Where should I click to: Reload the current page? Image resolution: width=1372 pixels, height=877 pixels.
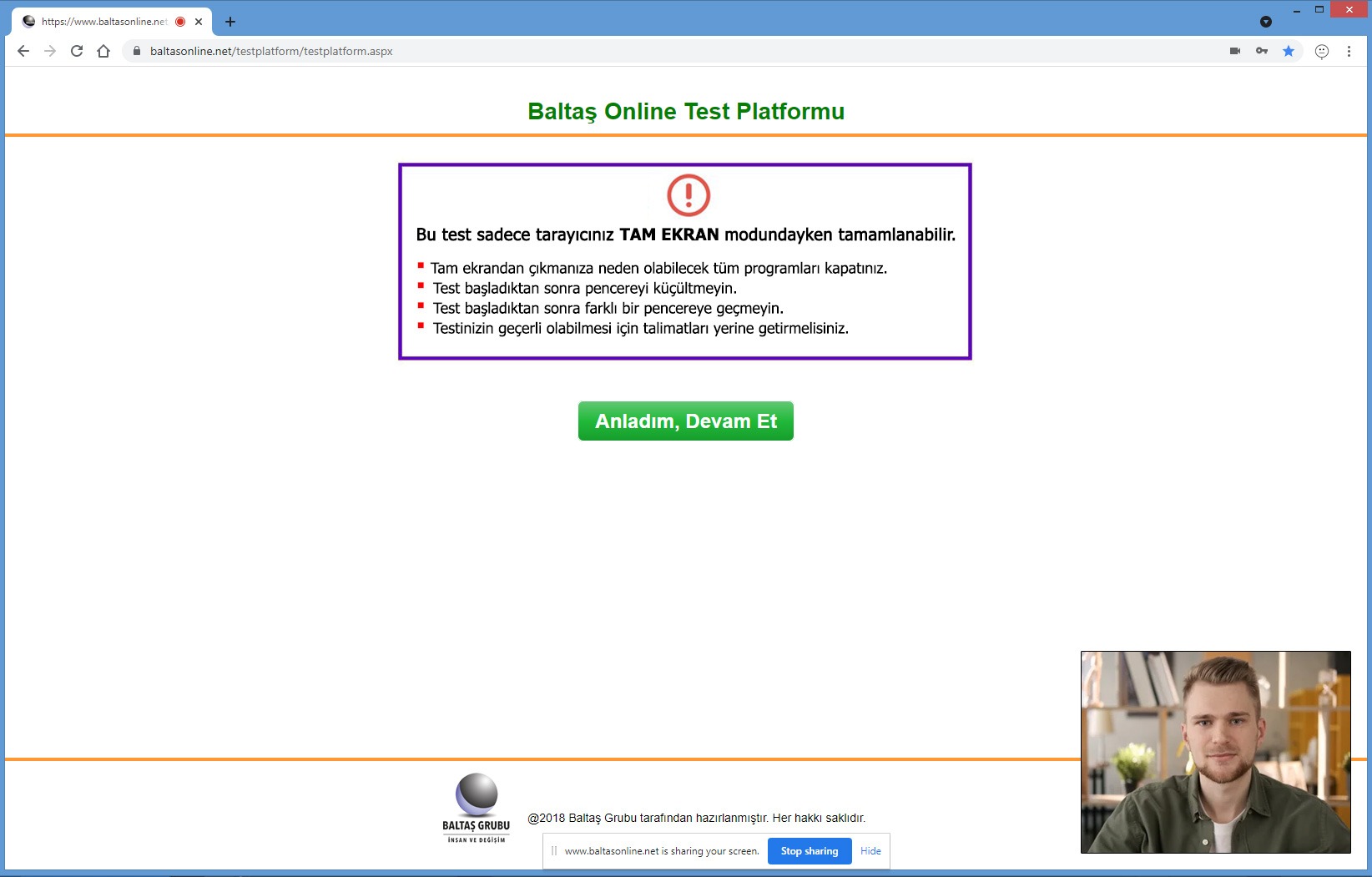77,51
